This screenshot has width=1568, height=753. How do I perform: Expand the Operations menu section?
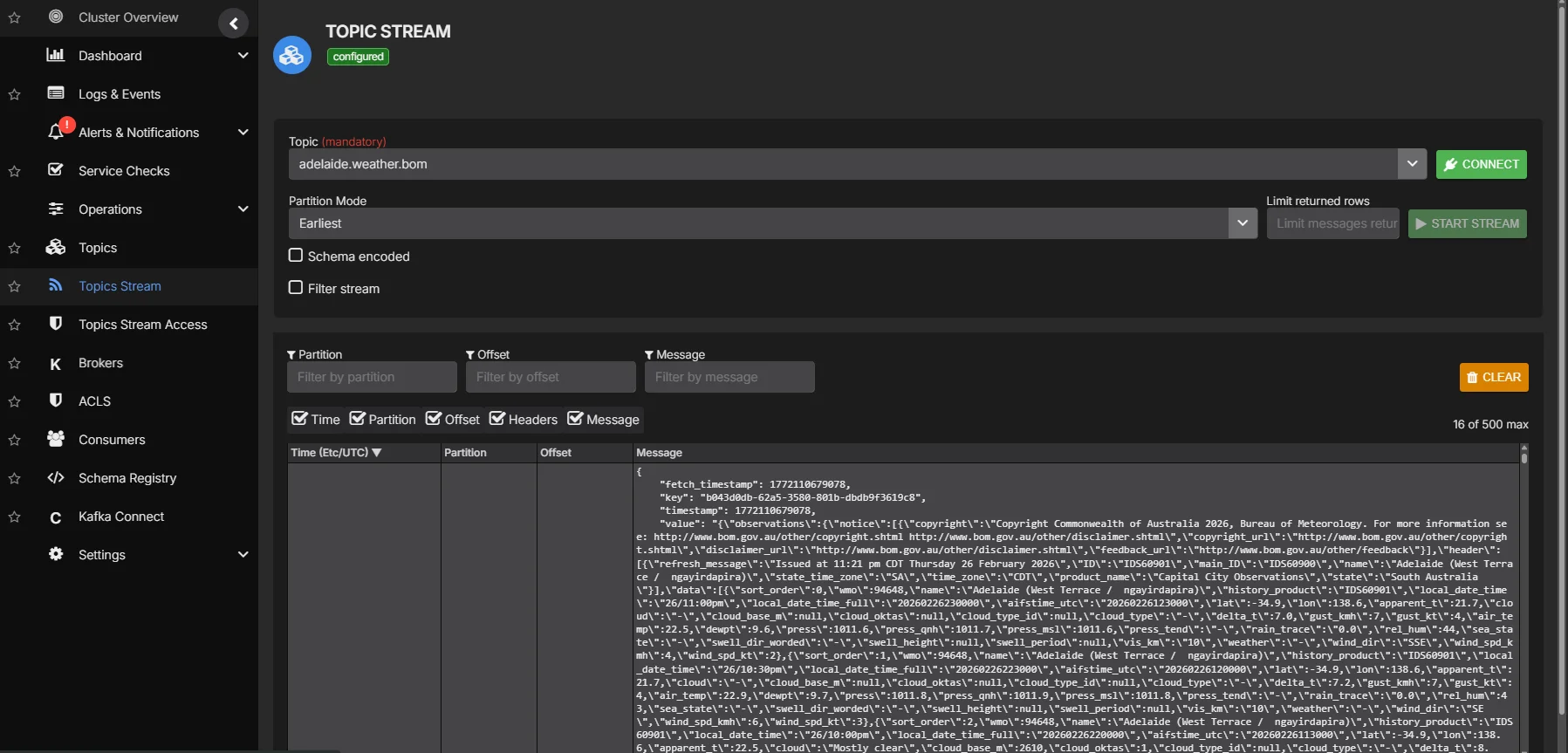pos(243,209)
